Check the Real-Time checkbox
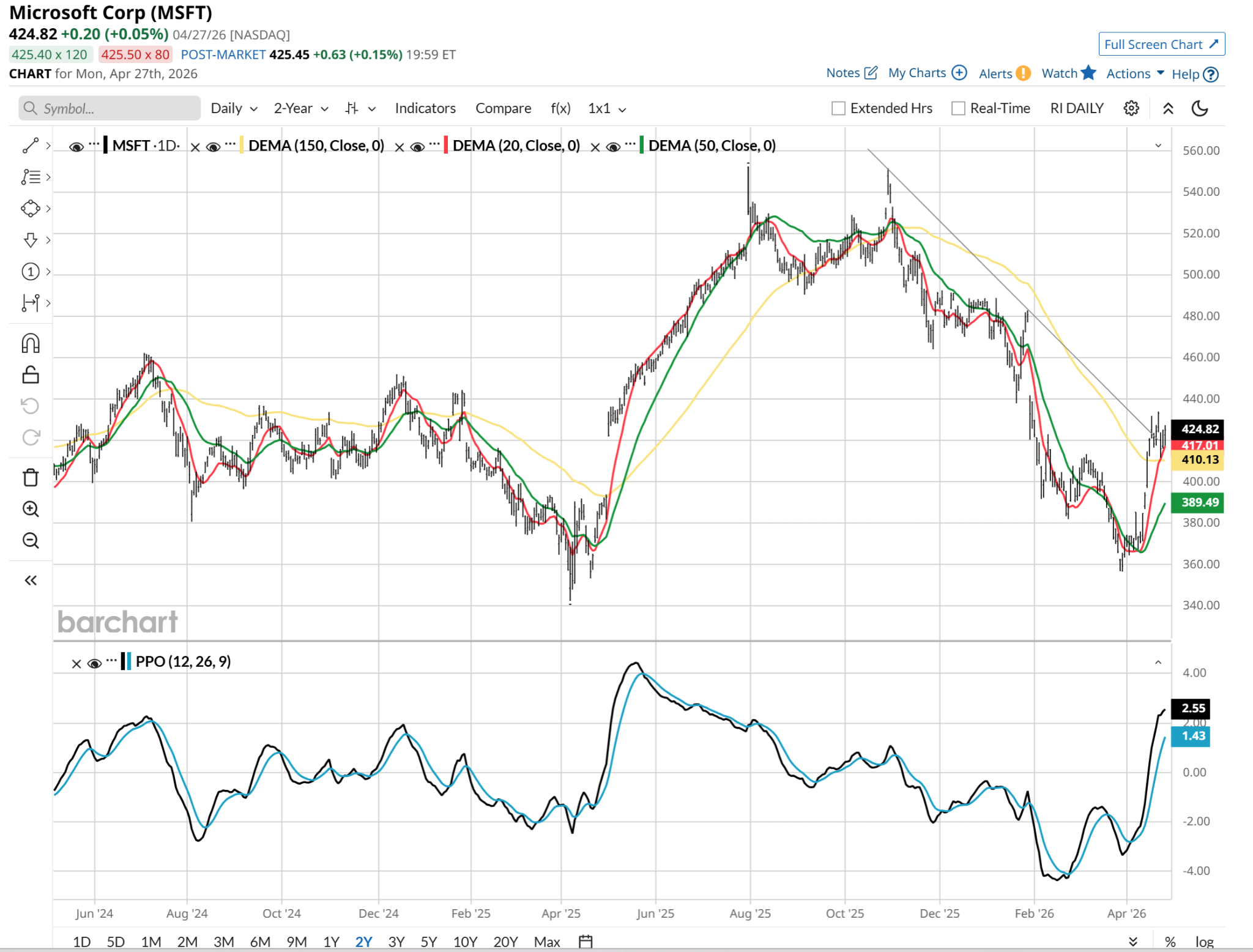Image resolution: width=1253 pixels, height=952 pixels. pos(958,108)
